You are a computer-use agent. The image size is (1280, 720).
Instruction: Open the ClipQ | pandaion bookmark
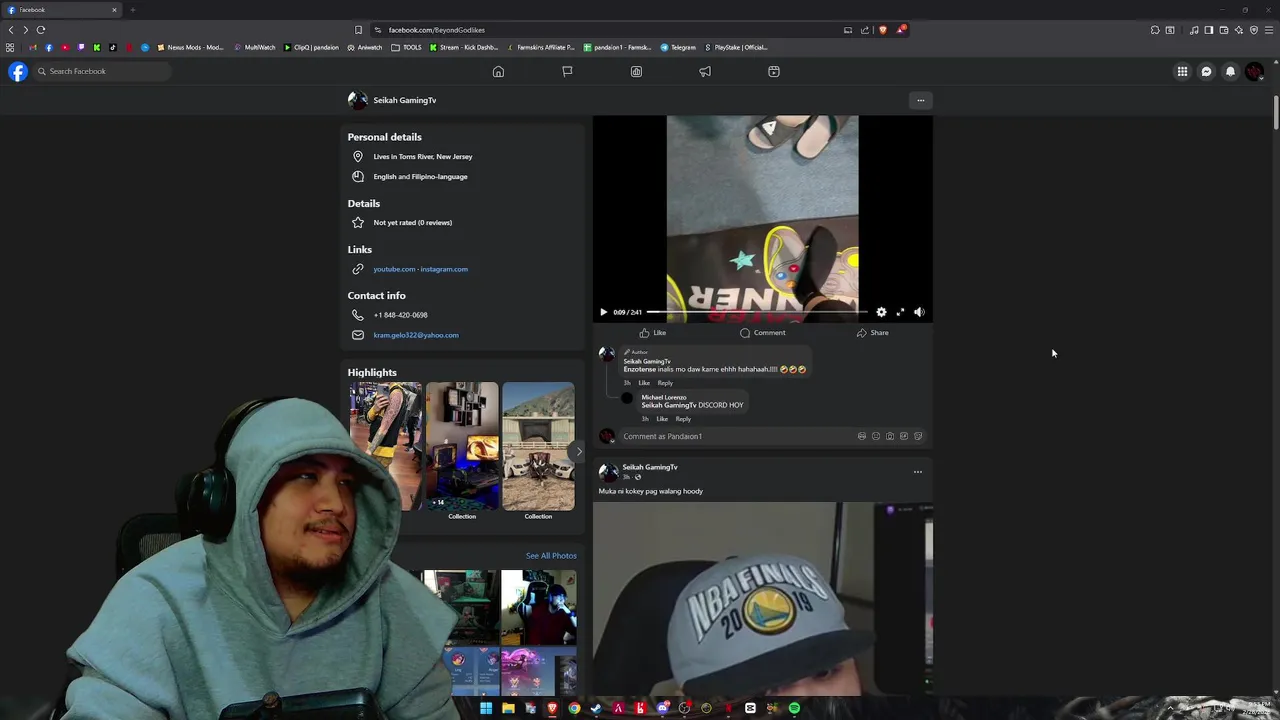click(x=311, y=47)
